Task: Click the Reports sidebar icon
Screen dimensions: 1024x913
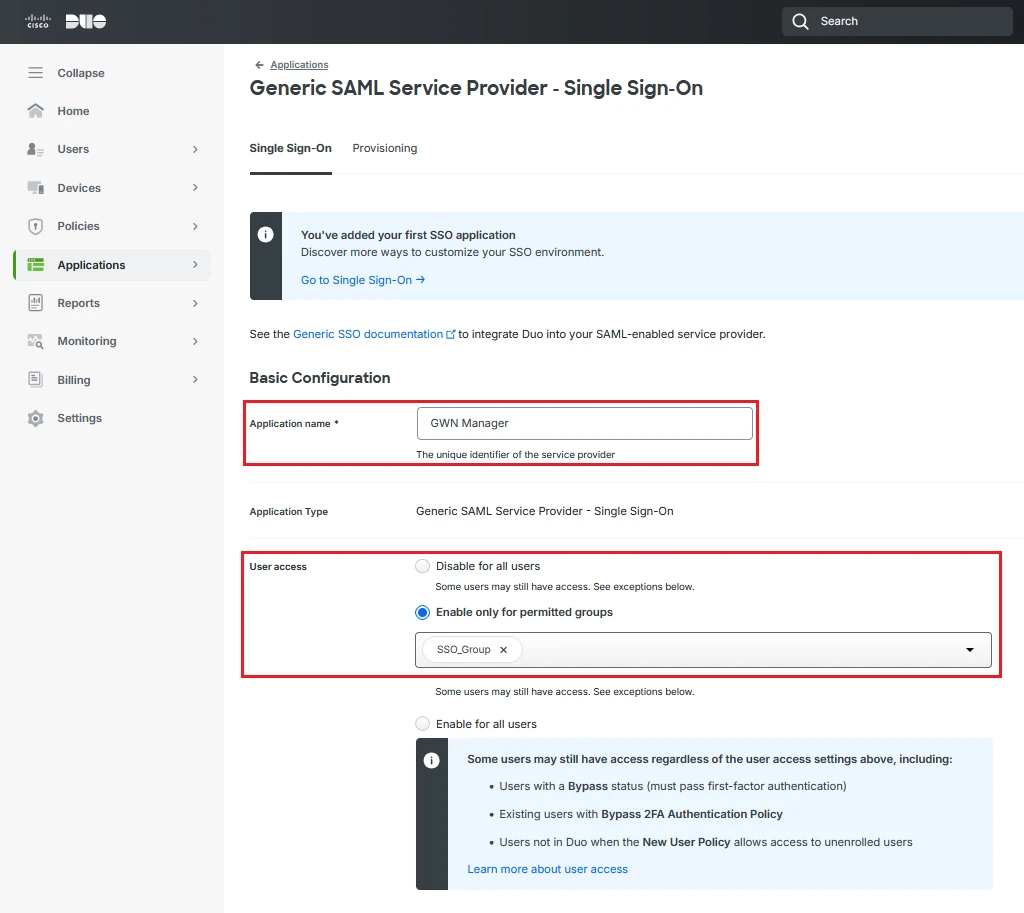Action: pyautogui.click(x=35, y=303)
